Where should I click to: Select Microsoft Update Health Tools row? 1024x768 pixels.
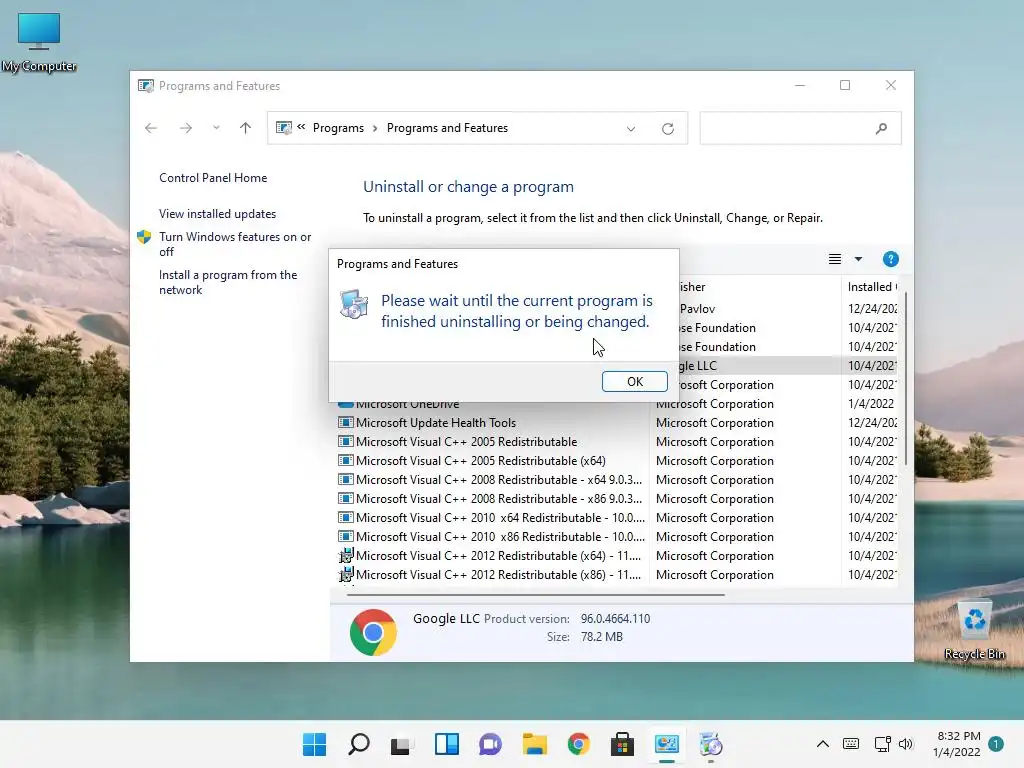point(617,423)
